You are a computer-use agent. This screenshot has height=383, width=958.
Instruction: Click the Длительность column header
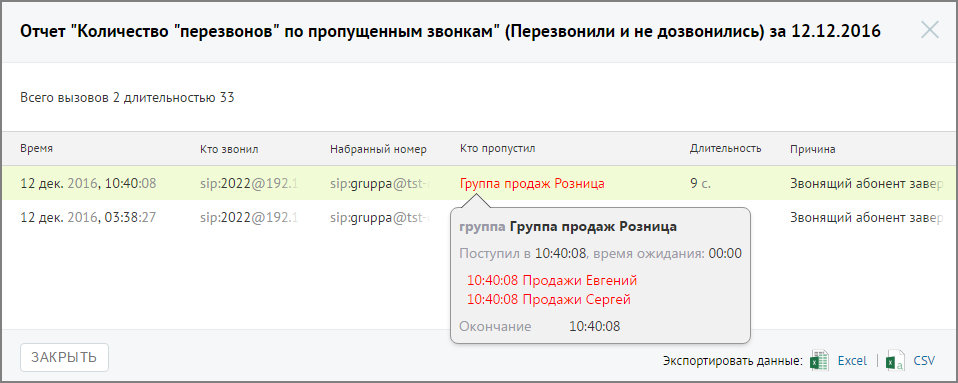point(725,148)
